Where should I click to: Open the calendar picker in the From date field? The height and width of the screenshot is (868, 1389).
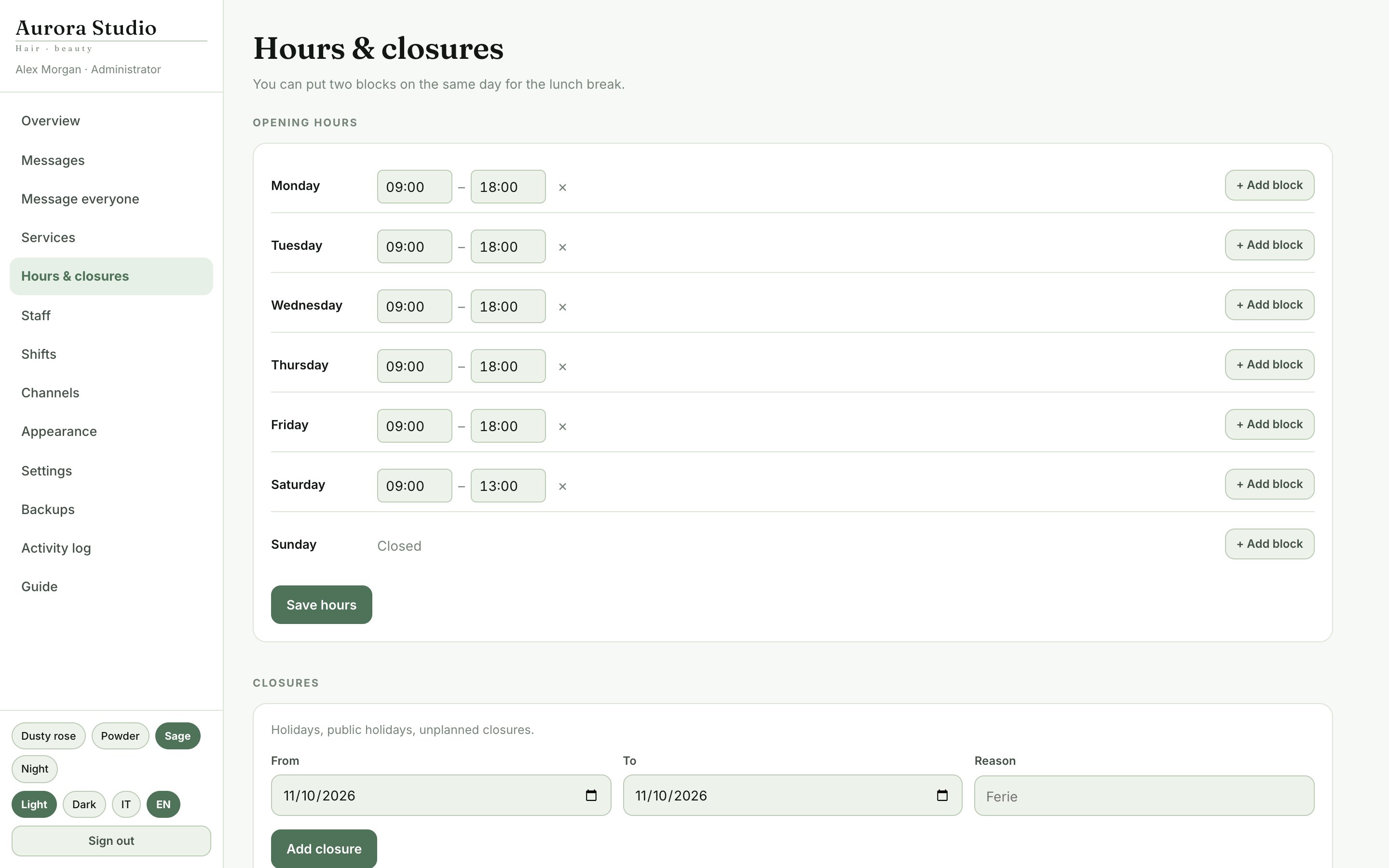tap(591, 795)
